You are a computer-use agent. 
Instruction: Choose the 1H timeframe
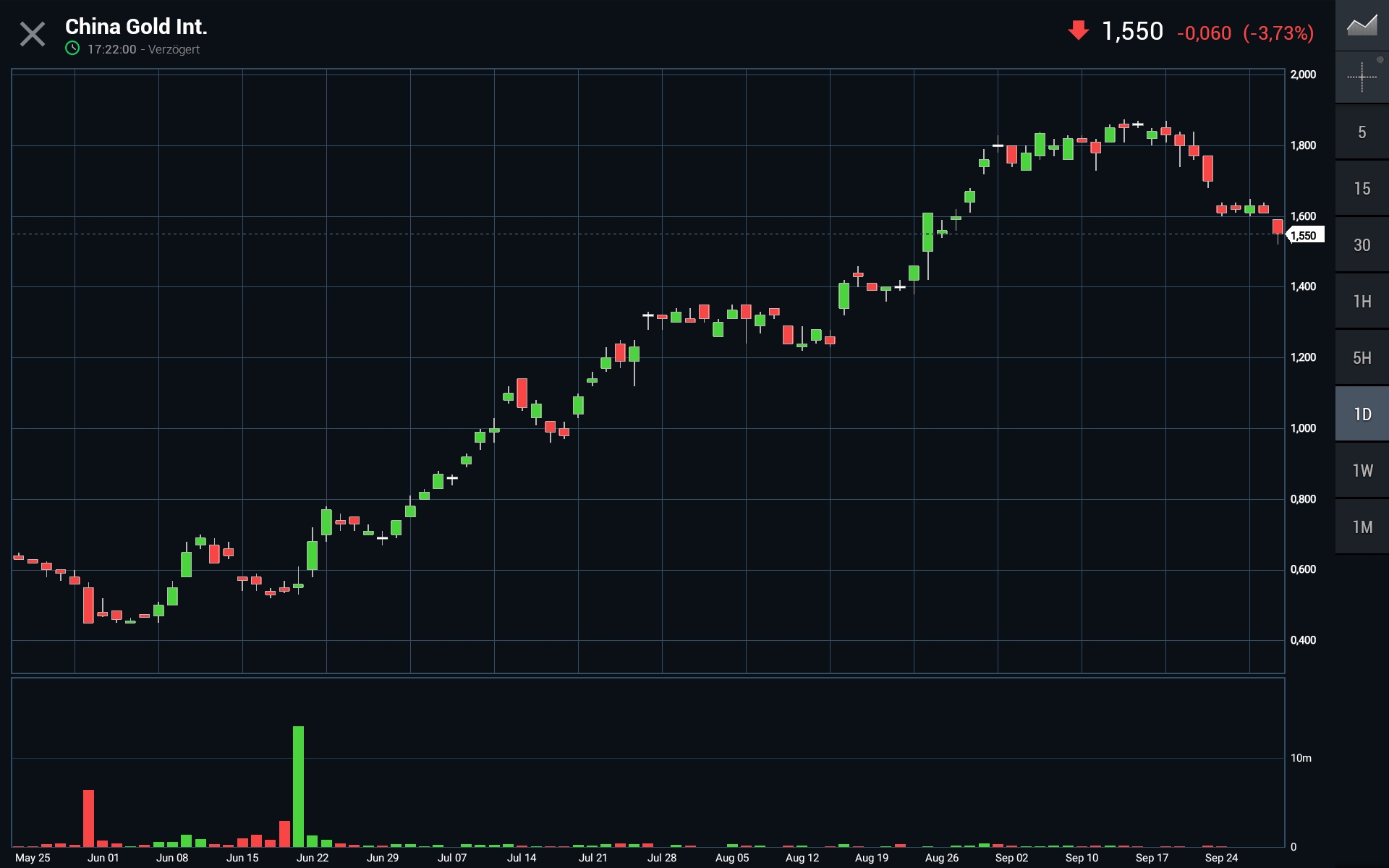(1362, 302)
